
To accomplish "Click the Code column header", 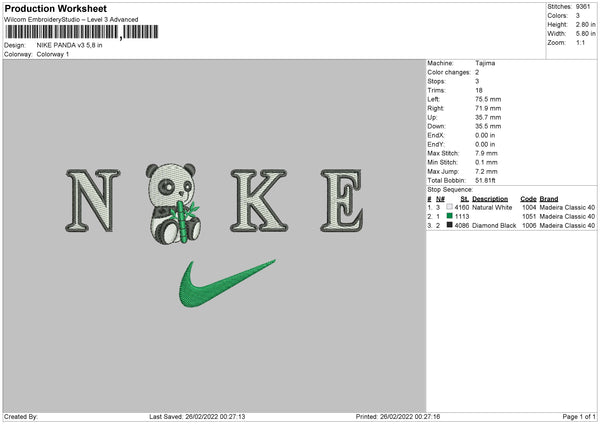I will click(x=528, y=199).
